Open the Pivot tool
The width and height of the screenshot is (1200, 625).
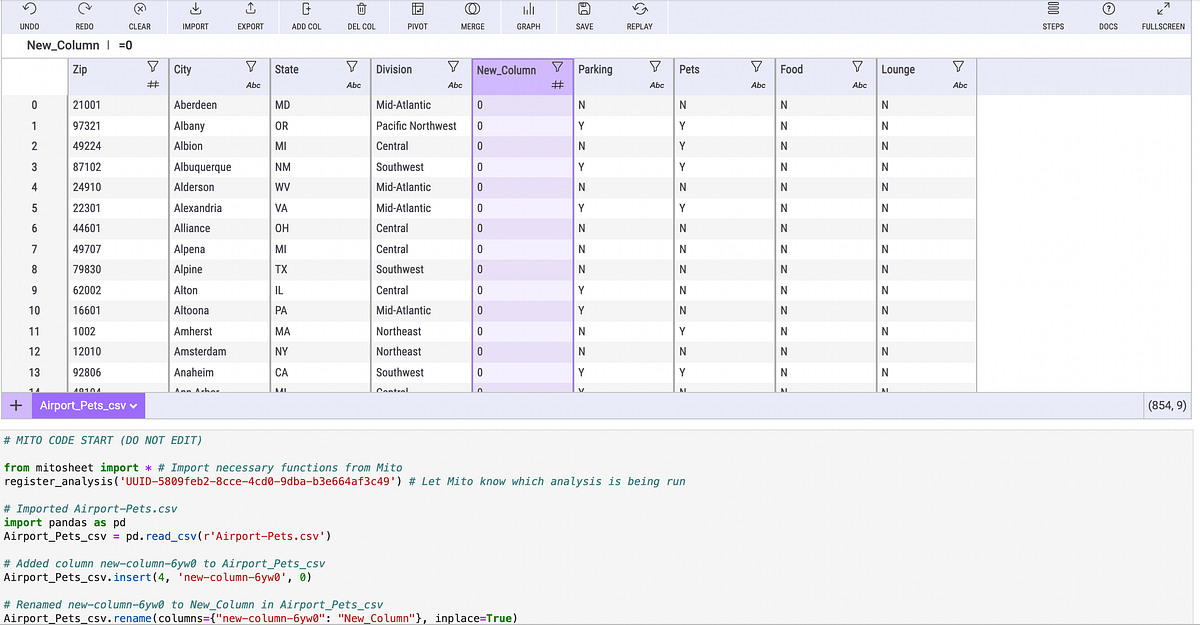tap(416, 17)
